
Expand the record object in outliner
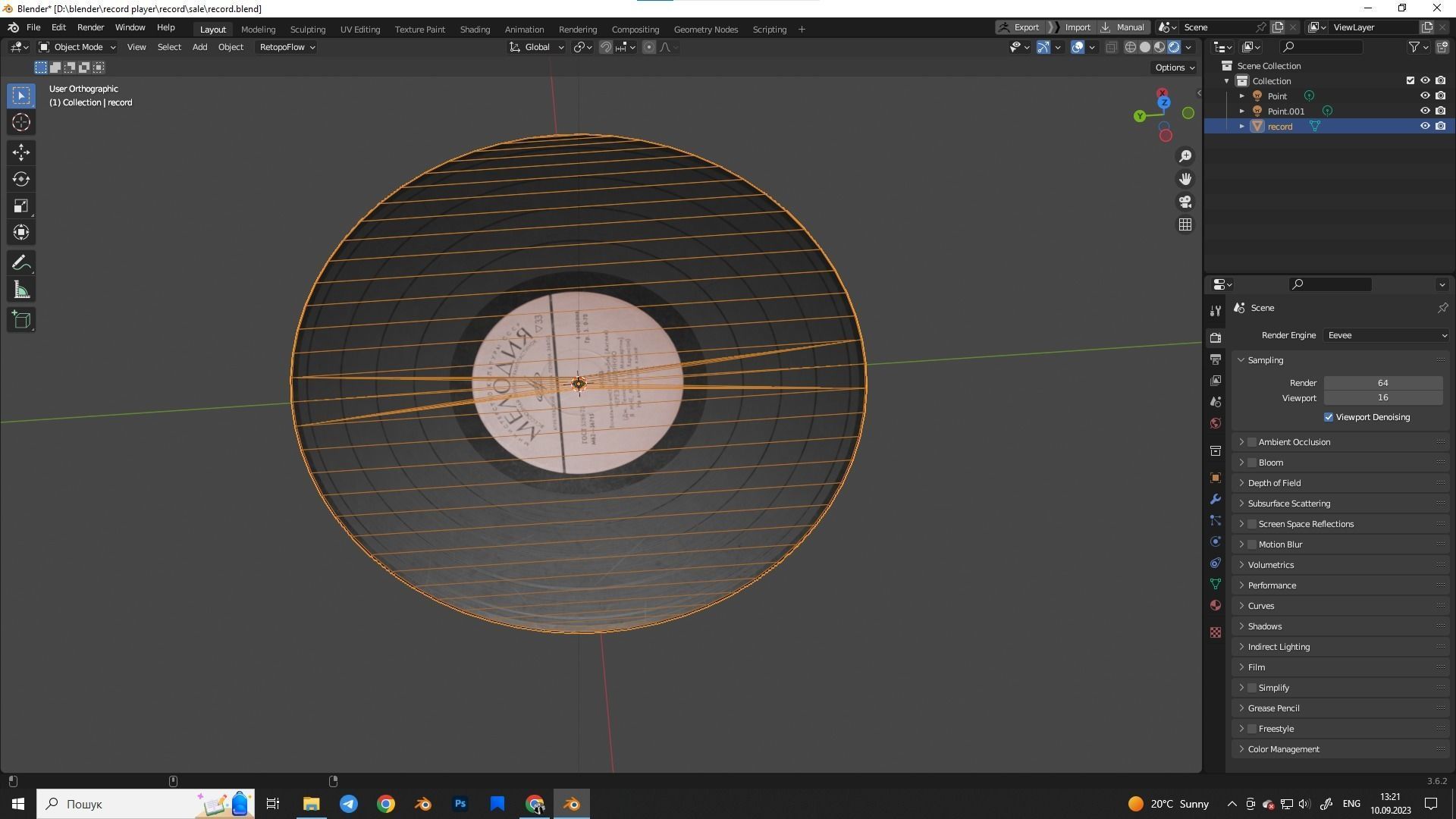(x=1242, y=126)
